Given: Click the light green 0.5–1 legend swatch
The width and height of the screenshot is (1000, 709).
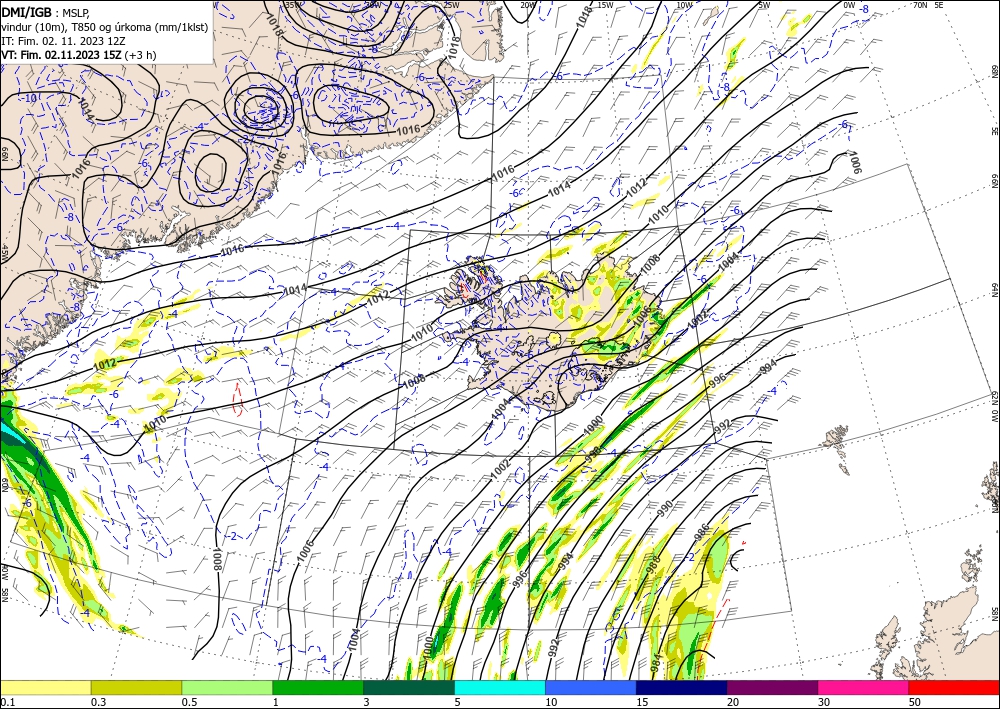Looking at the screenshot, I should (227, 687).
